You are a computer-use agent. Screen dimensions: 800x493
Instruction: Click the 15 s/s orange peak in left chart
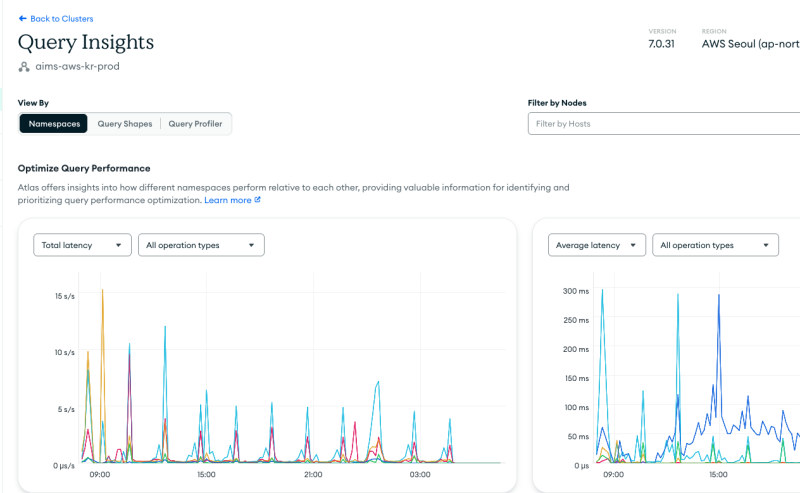pos(102,292)
